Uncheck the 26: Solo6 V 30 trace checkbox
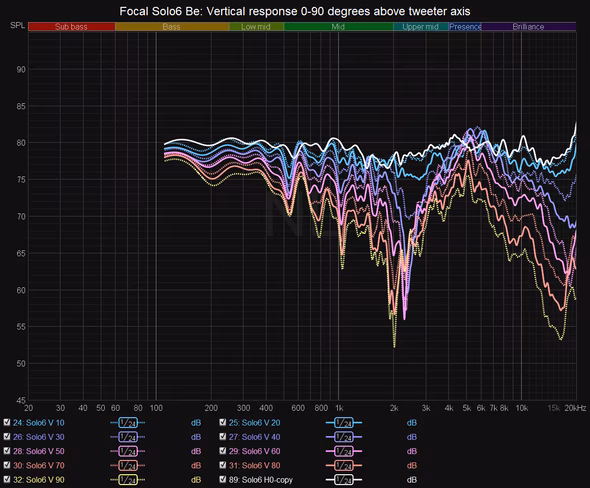The height and width of the screenshot is (488, 590). coord(7,436)
